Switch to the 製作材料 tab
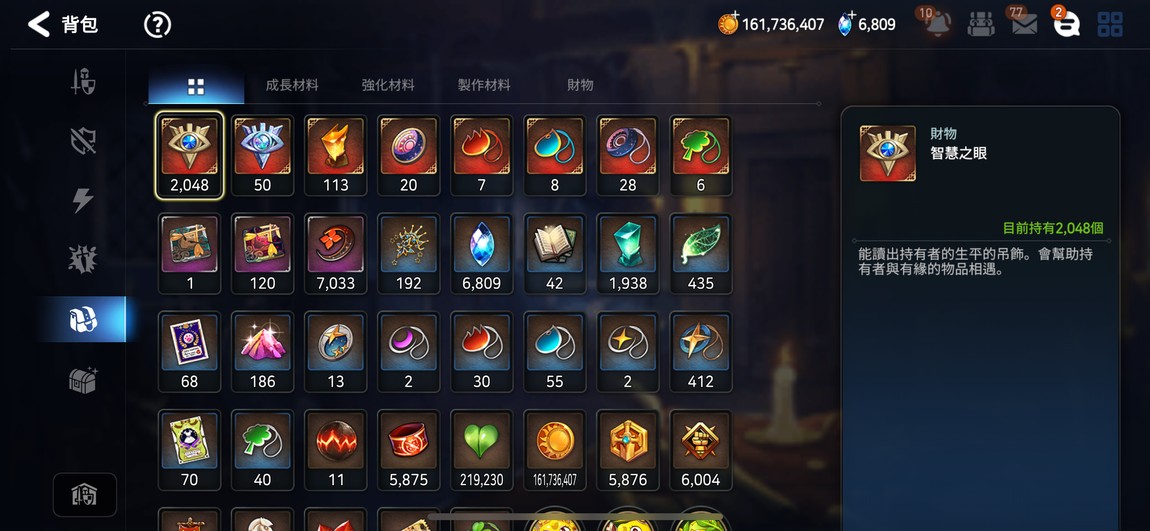This screenshot has height=531, width=1150. click(x=484, y=85)
